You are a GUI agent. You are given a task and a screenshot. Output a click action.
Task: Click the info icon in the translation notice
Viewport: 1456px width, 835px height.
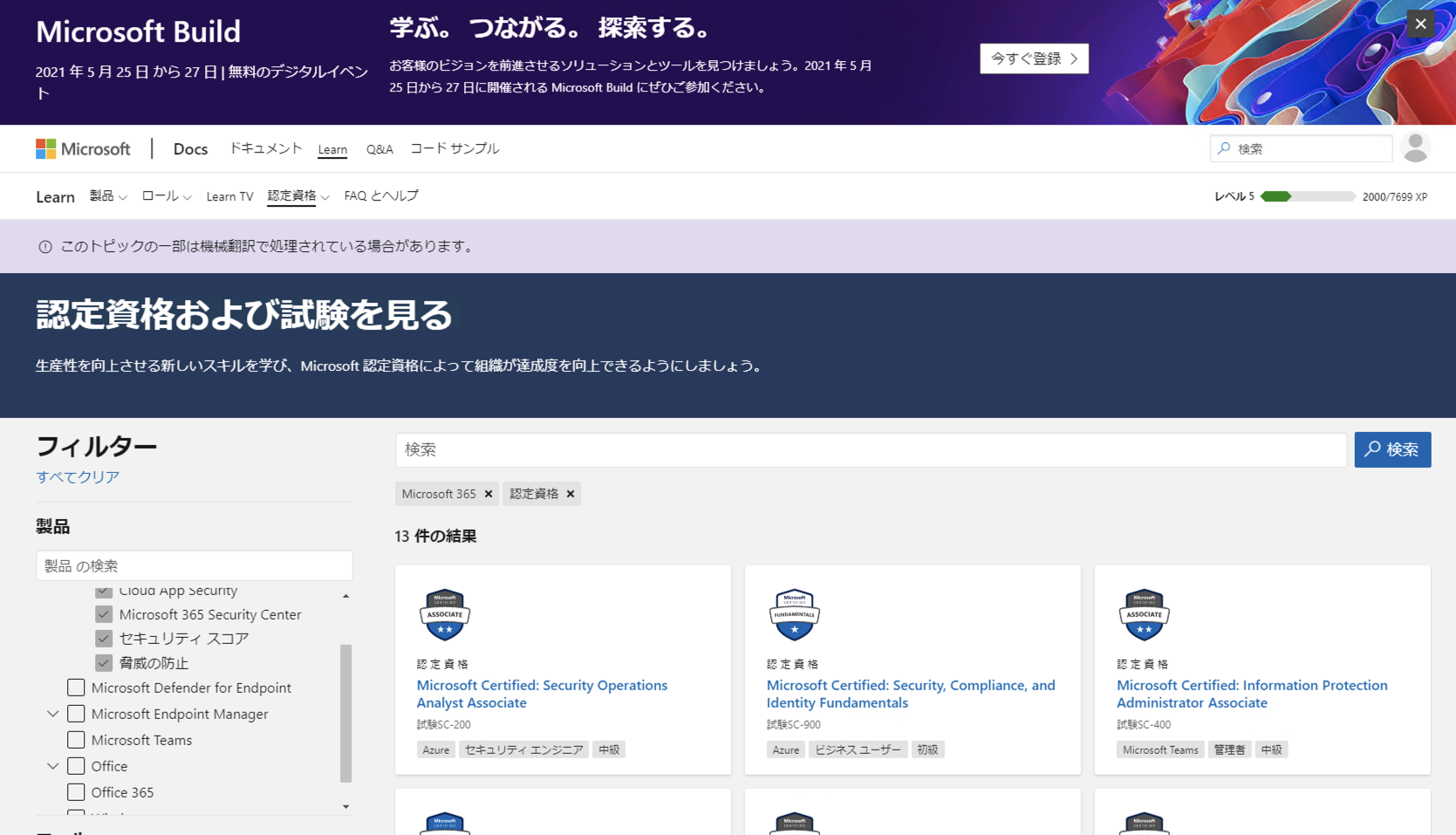click(45, 247)
